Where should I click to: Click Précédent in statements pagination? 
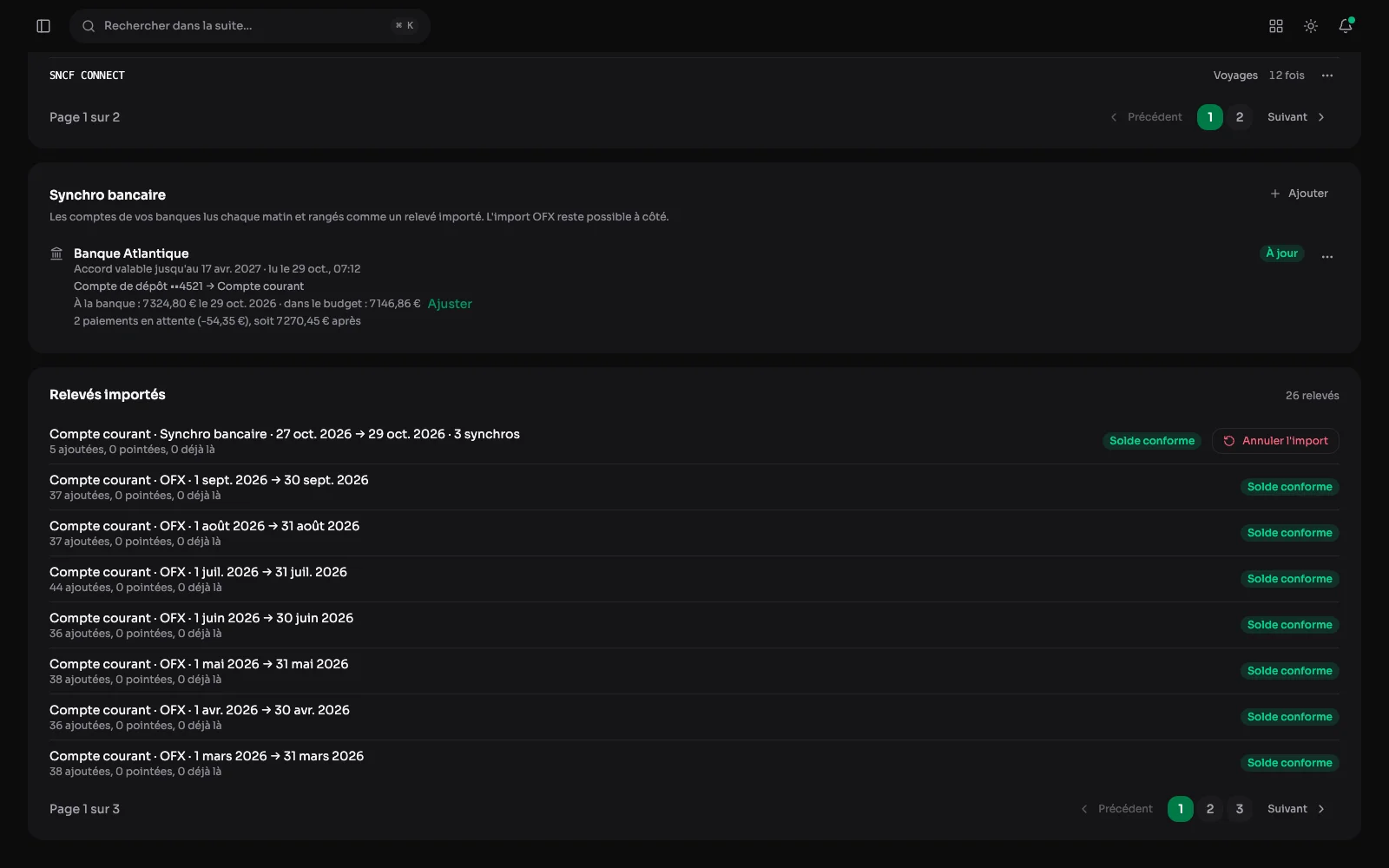tap(1117, 809)
